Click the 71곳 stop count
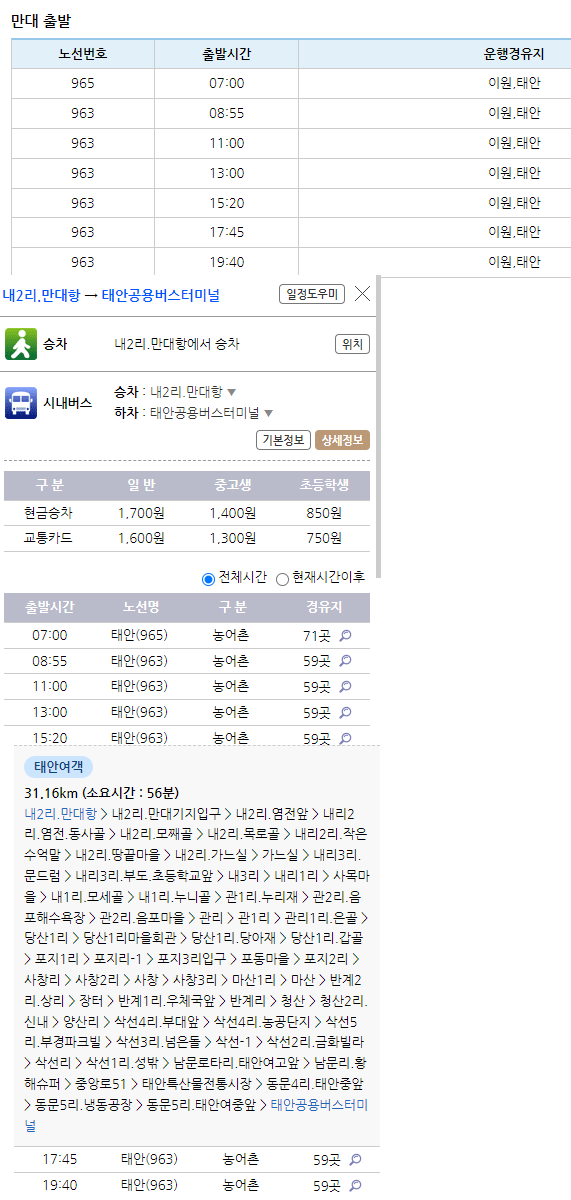 pyautogui.click(x=316, y=635)
